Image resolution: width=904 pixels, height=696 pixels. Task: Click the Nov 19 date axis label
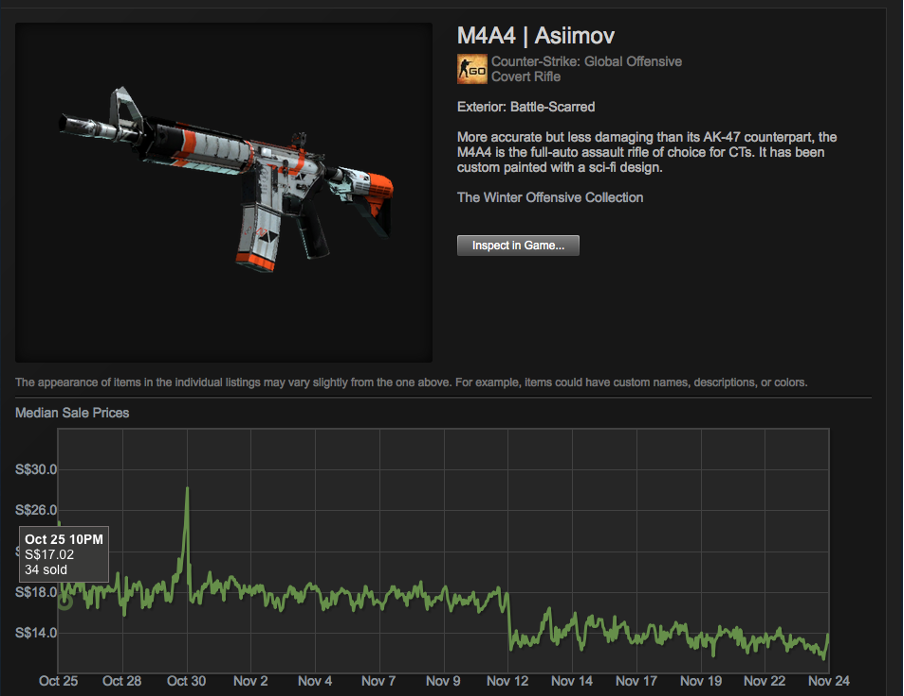(x=700, y=681)
